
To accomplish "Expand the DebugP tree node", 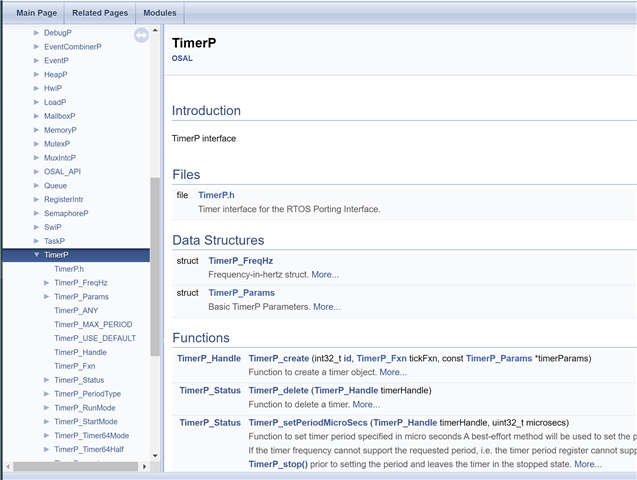I will tap(36, 32).
